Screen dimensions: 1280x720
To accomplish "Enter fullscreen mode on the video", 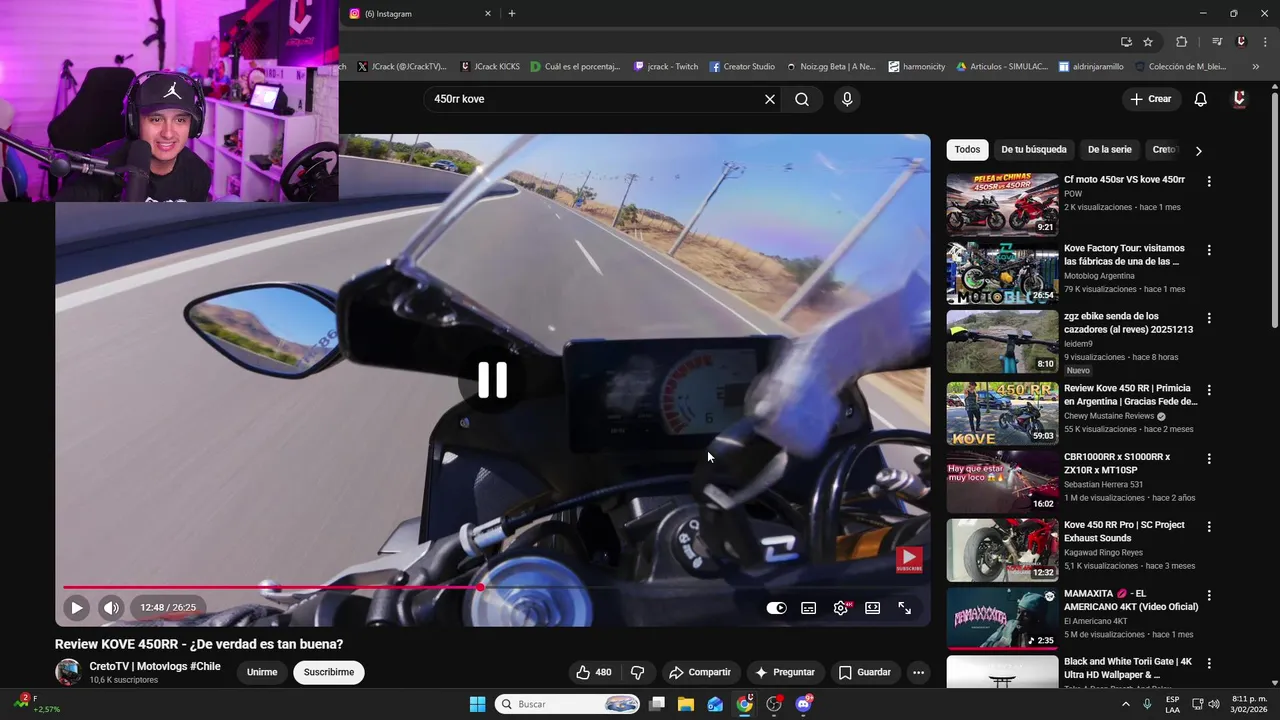I will coord(904,608).
